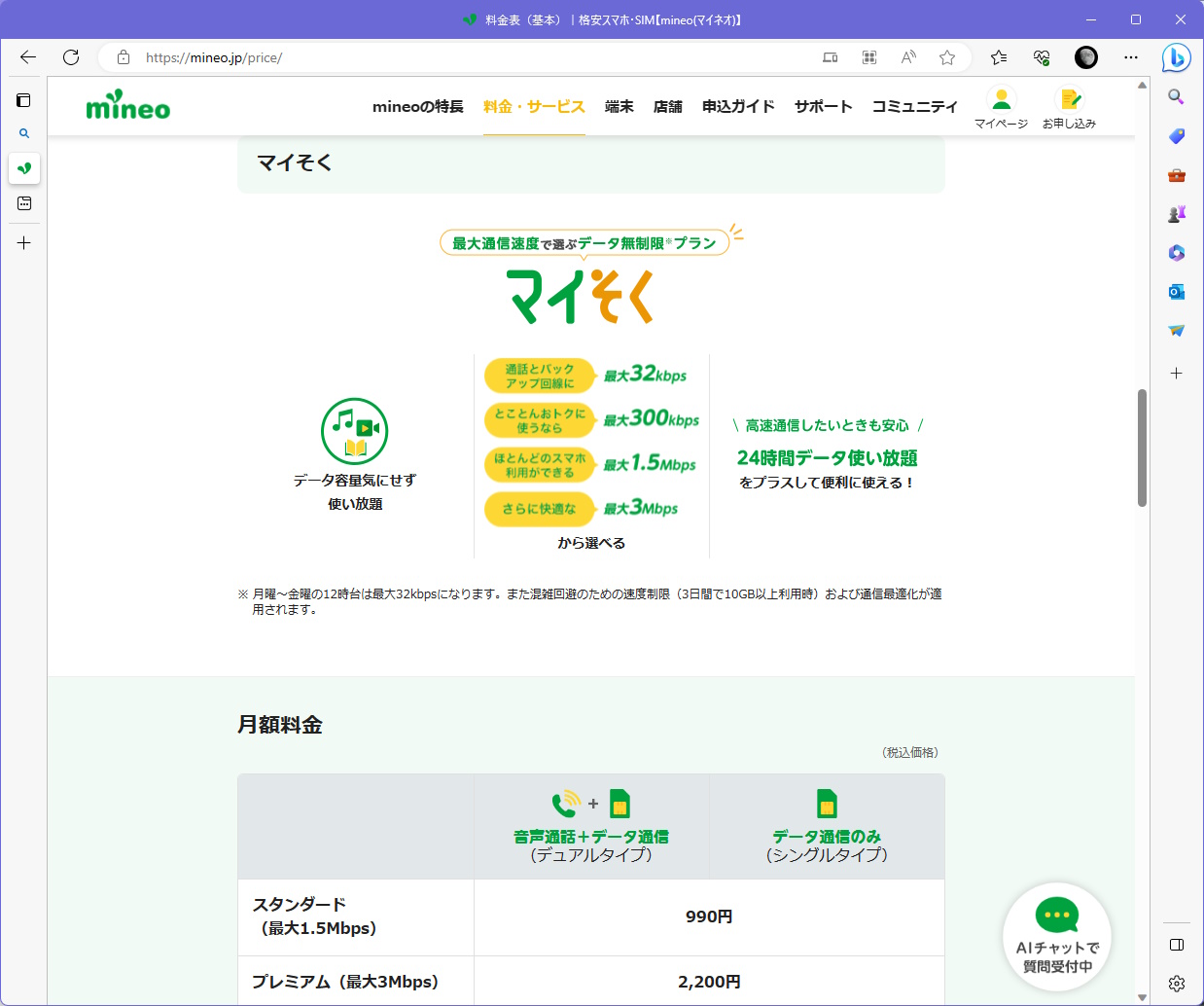Customize sidebar with plus icon
The height and width of the screenshot is (1006, 1204).
click(1177, 374)
